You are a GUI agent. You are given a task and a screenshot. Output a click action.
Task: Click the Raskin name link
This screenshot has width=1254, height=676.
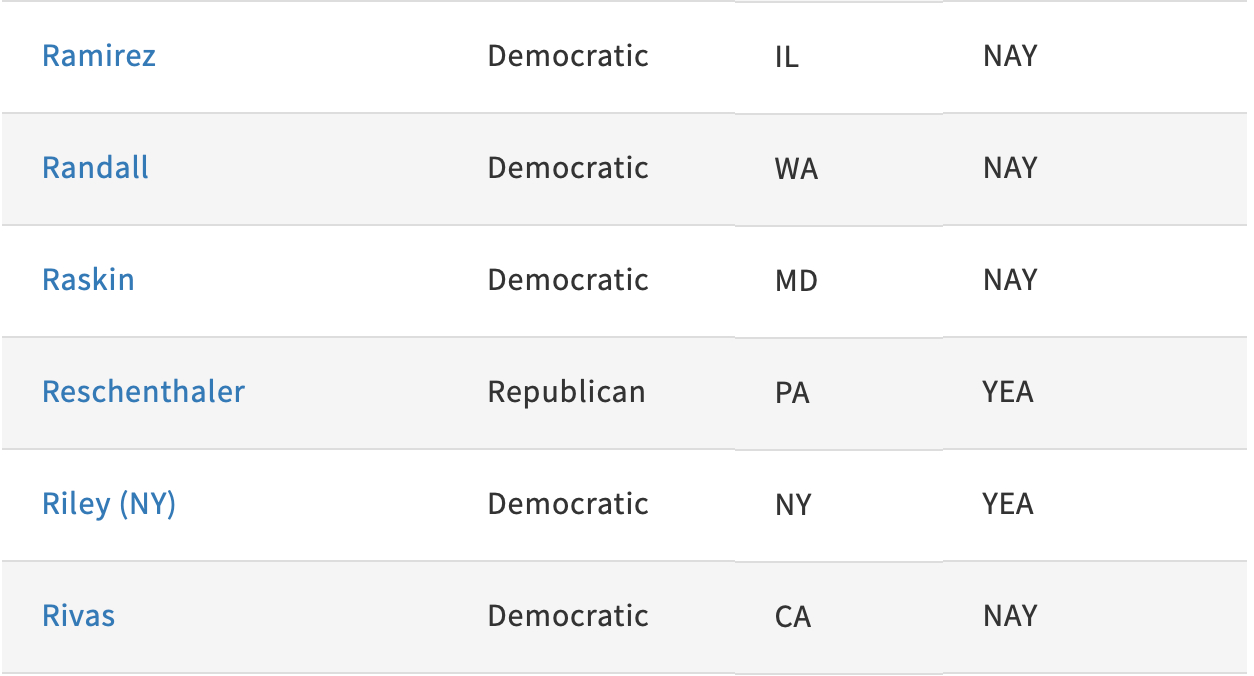(x=88, y=280)
